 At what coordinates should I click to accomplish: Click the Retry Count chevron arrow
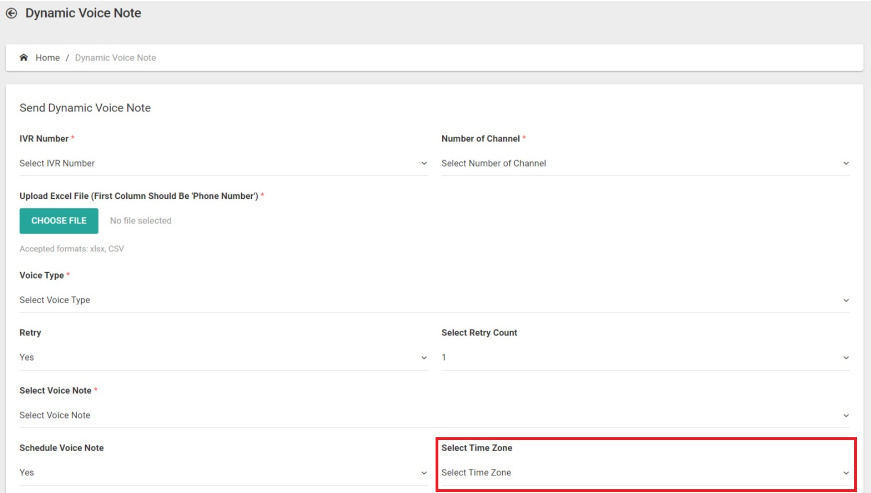point(846,358)
